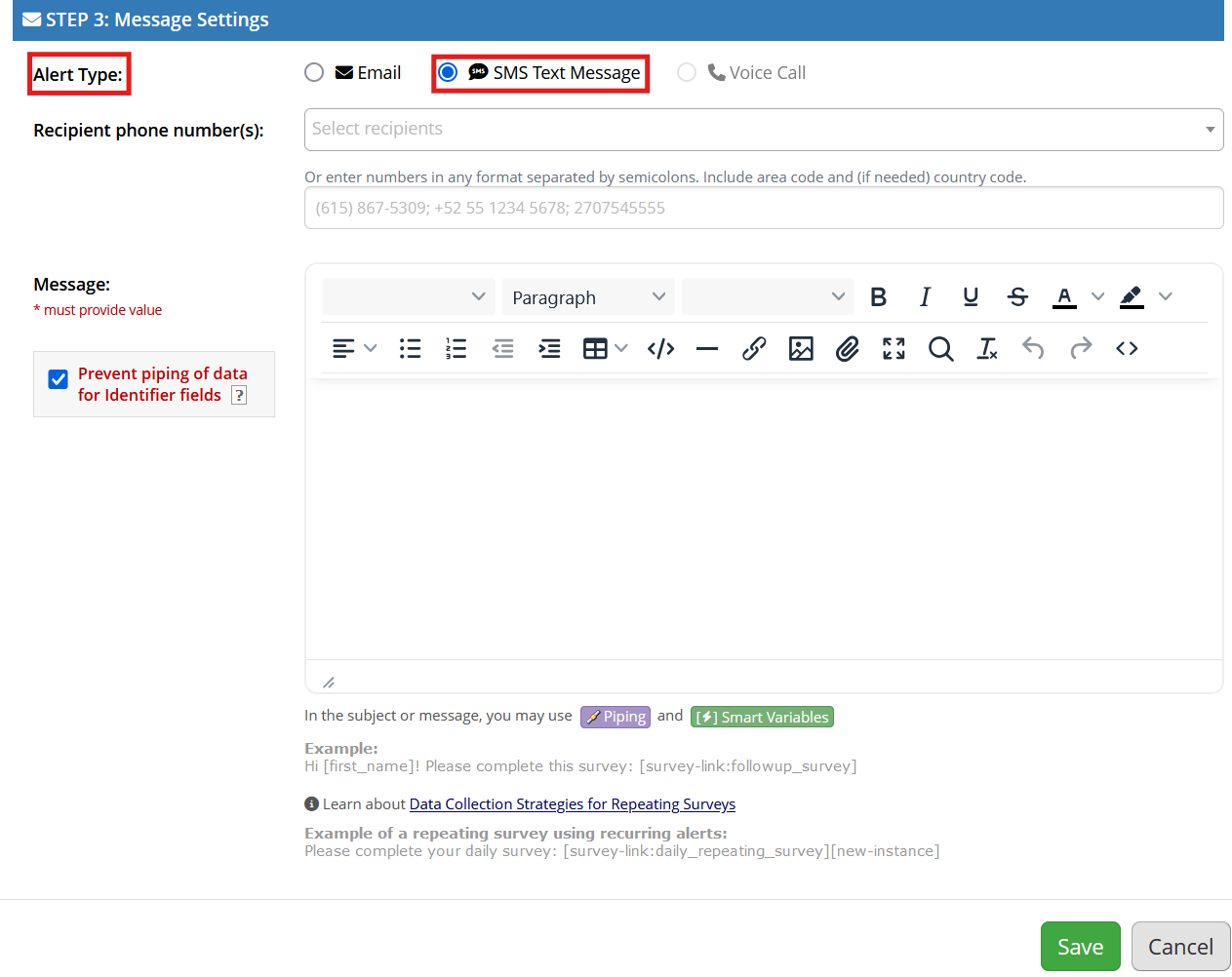1232x977 pixels.
Task: Apply italic formatting
Action: click(x=925, y=297)
